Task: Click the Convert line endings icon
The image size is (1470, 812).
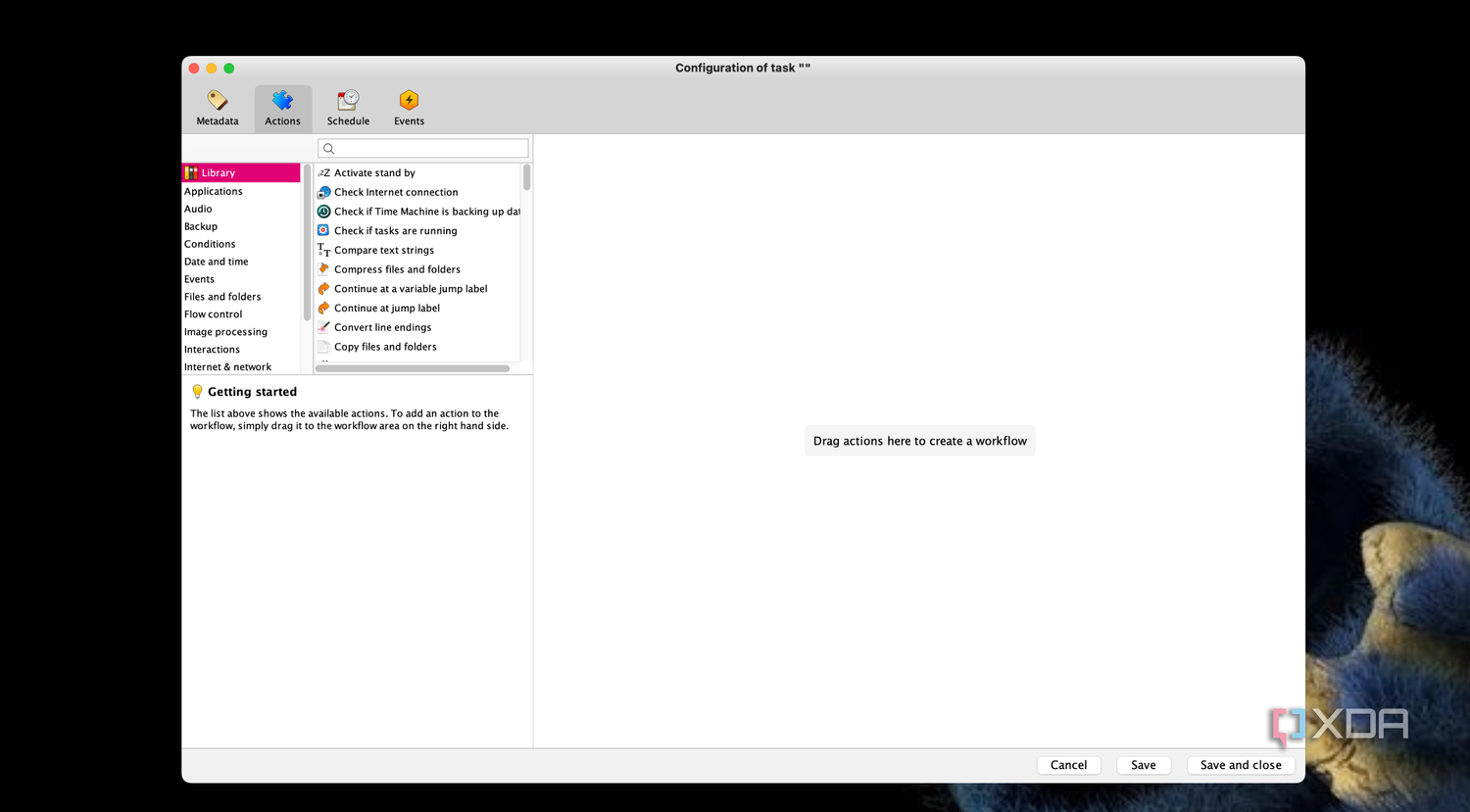Action: pos(323,327)
